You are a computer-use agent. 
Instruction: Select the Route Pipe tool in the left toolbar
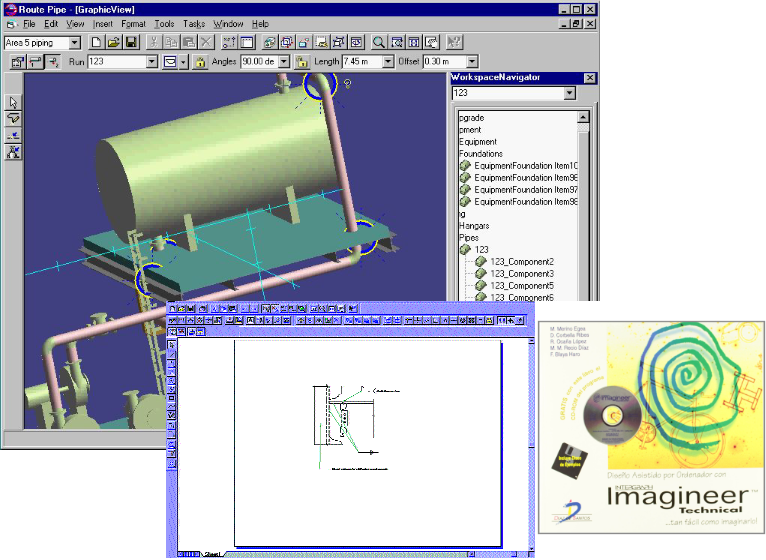[14, 118]
